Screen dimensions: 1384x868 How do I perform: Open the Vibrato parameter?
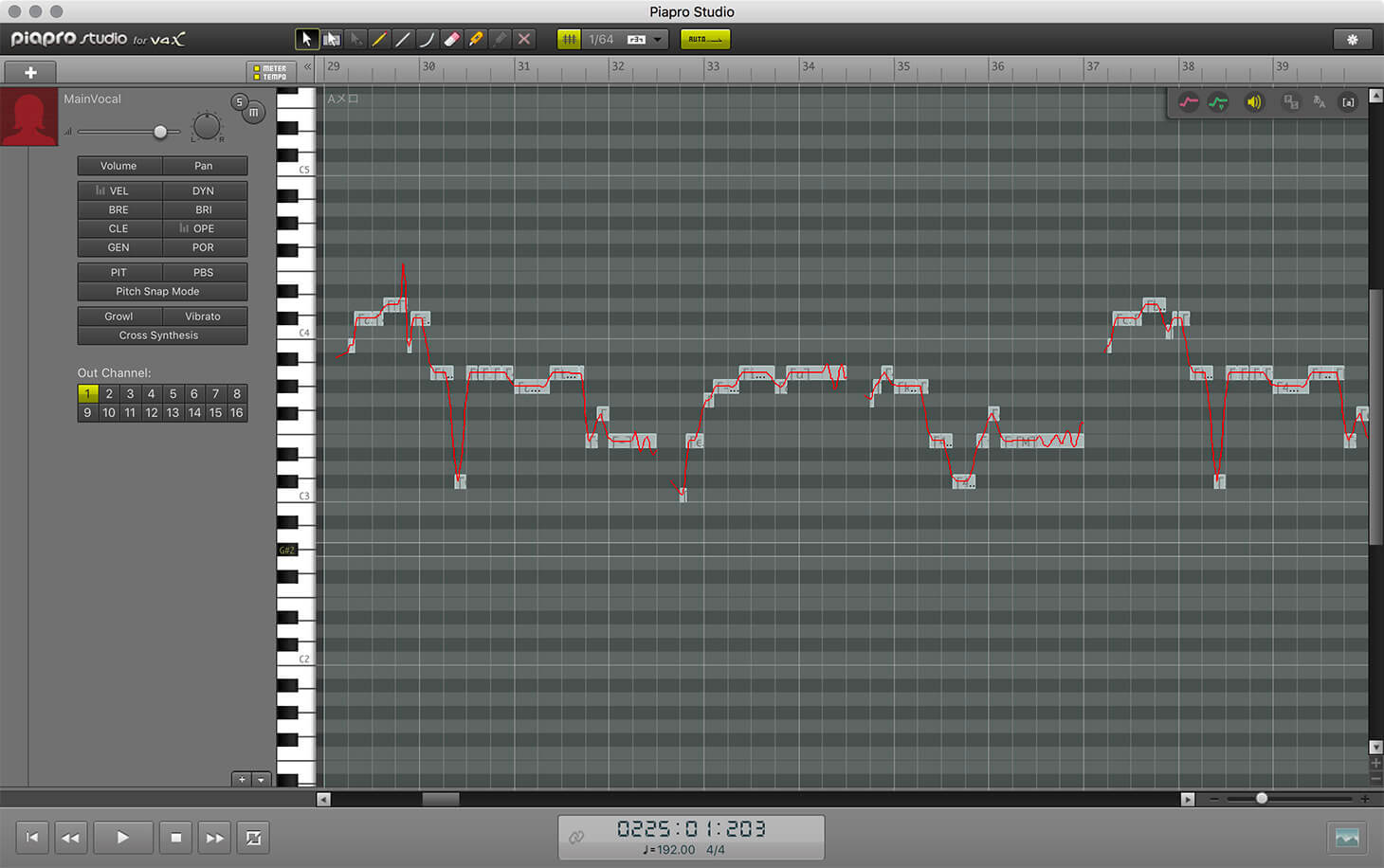[203, 316]
